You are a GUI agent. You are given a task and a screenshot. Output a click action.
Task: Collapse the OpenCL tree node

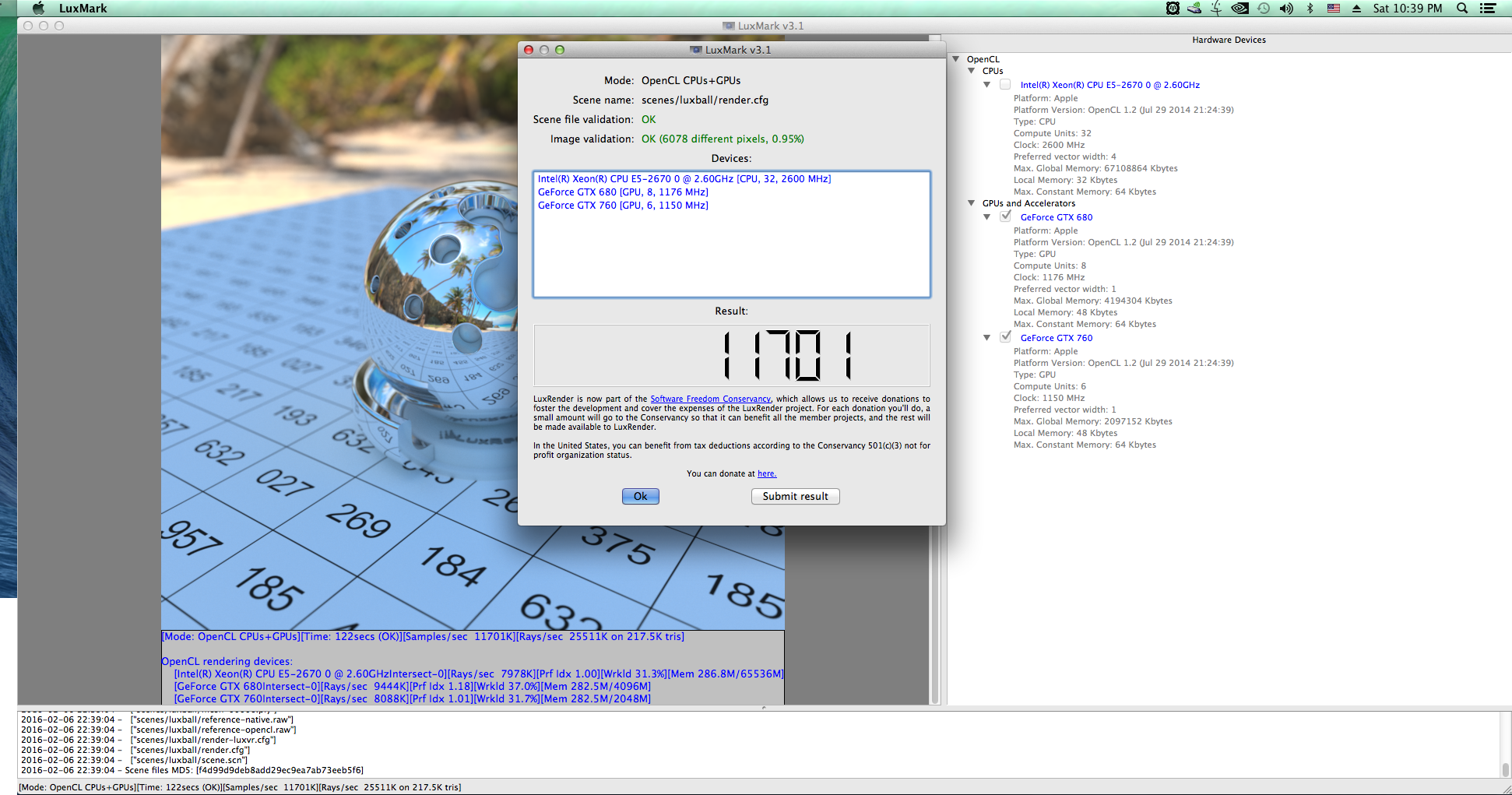(x=955, y=59)
